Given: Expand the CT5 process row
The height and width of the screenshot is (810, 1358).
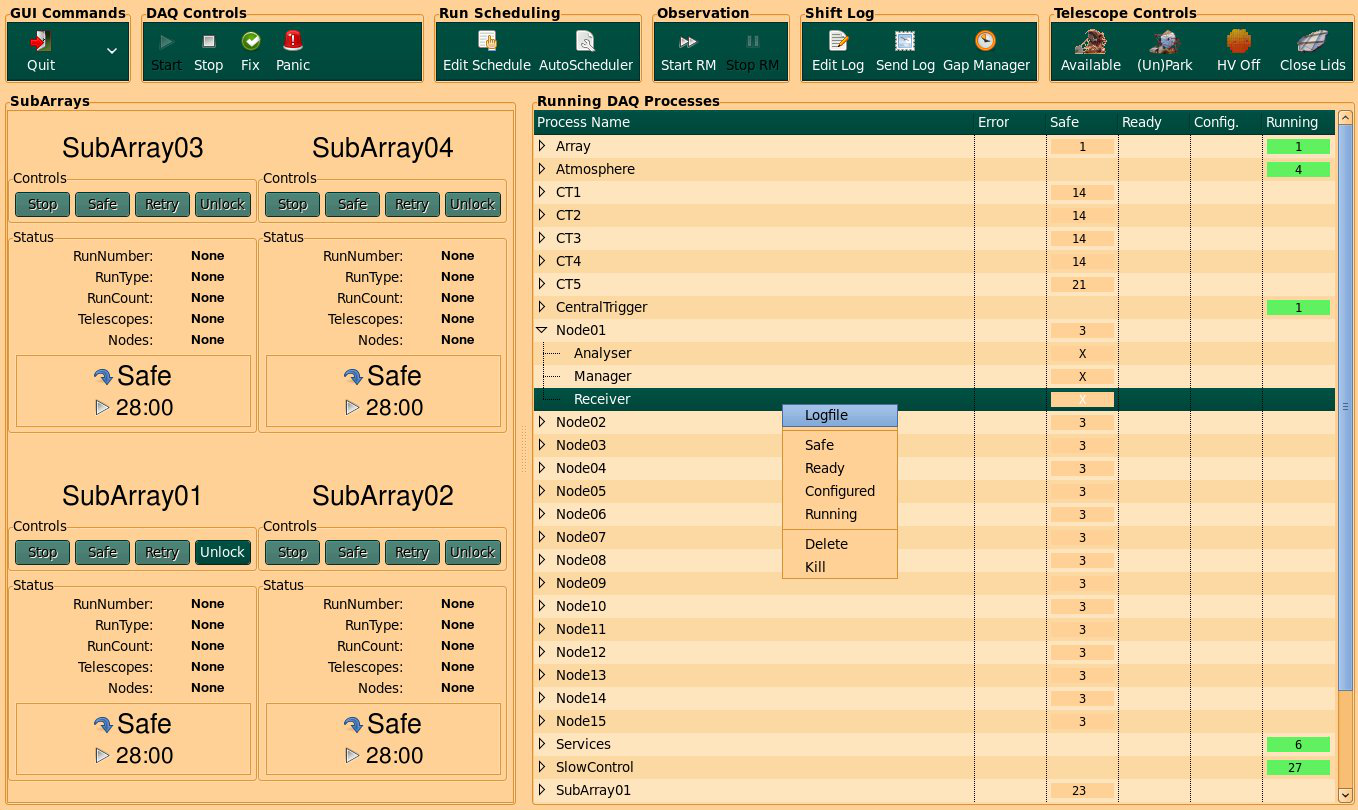Looking at the screenshot, I should [x=542, y=284].
